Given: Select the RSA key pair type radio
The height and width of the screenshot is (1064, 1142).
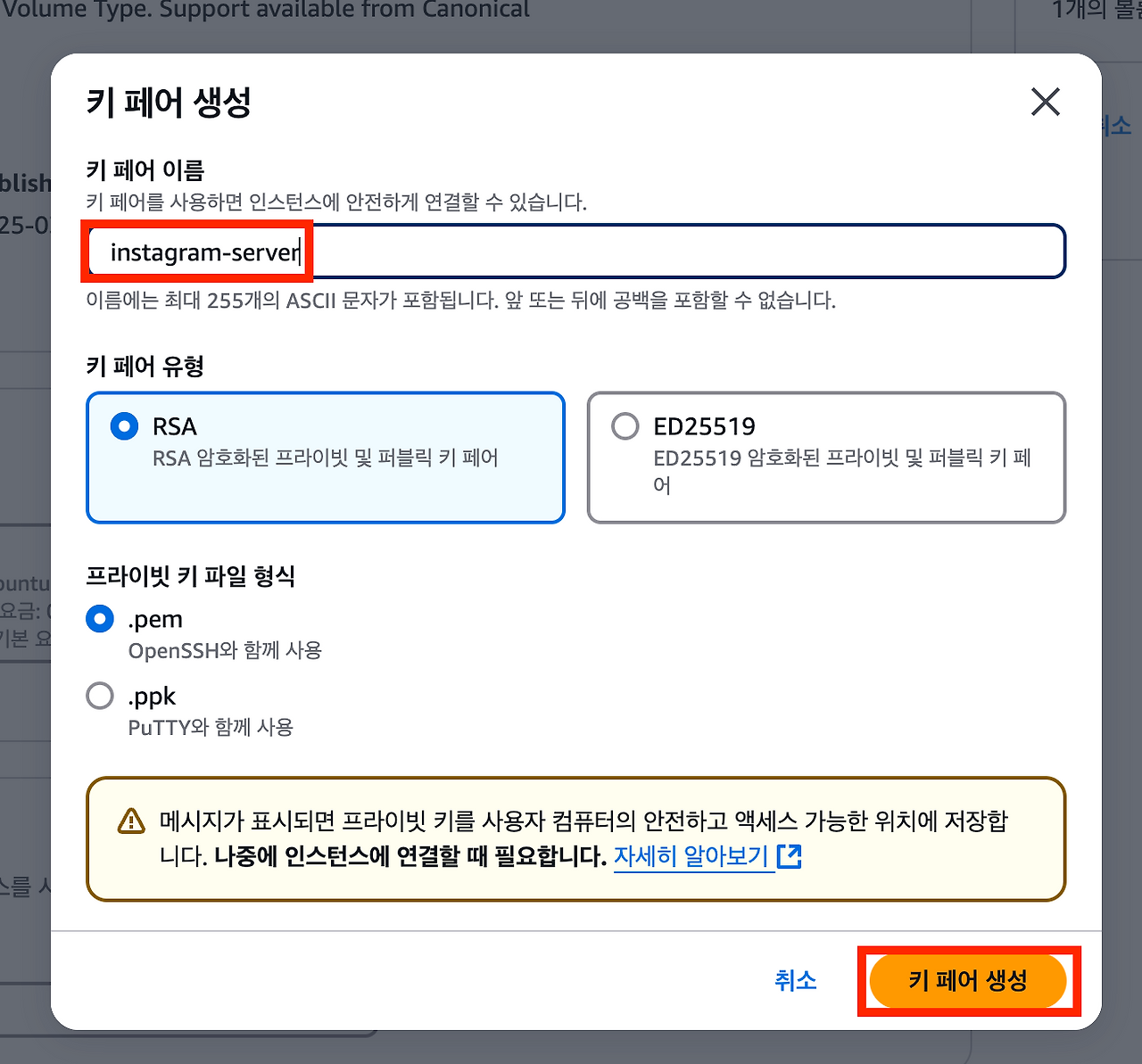Looking at the screenshot, I should pyautogui.click(x=124, y=426).
